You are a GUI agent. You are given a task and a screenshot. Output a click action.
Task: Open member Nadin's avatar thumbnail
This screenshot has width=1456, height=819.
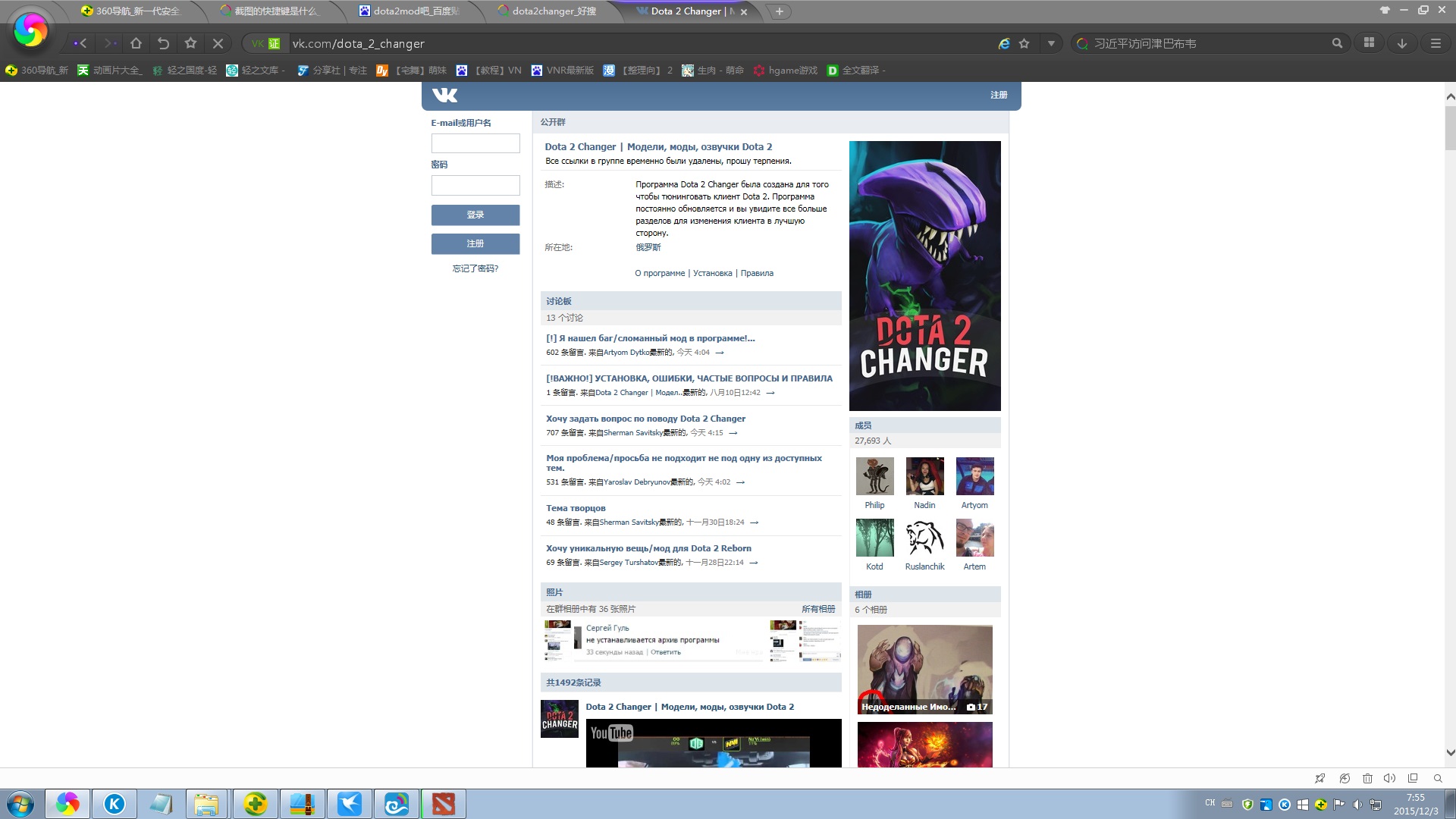tap(924, 476)
